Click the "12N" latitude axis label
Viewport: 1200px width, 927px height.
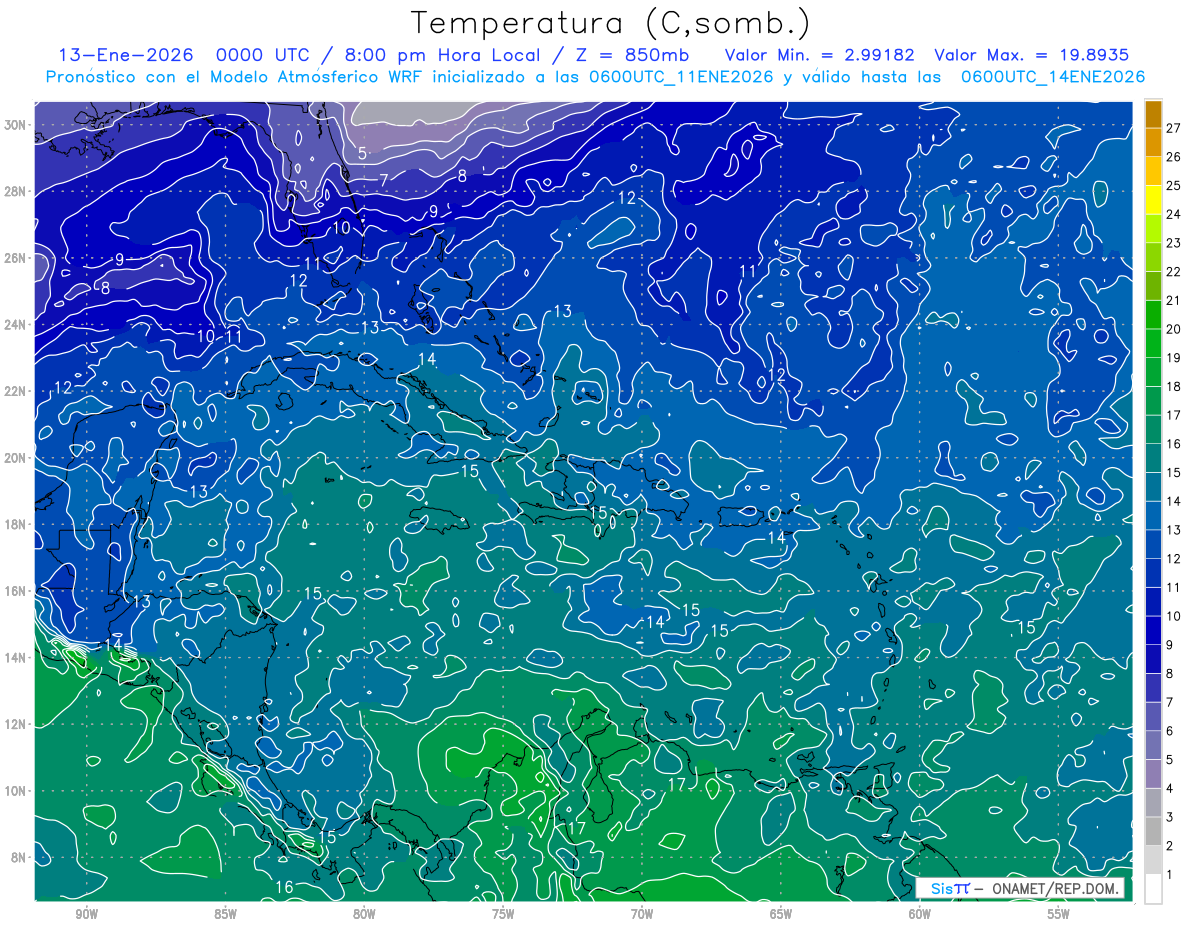point(16,724)
